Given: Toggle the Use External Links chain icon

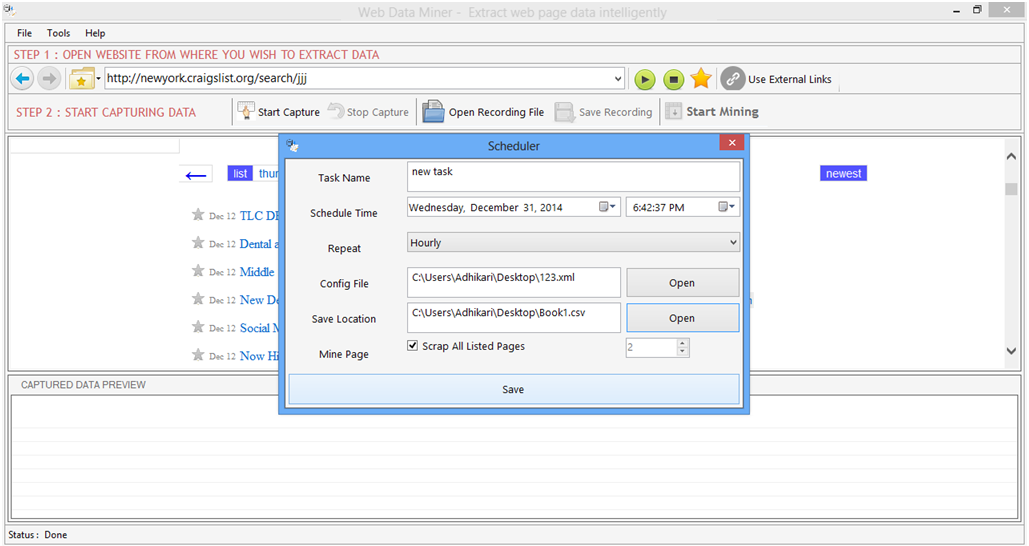Looking at the screenshot, I should coord(733,79).
